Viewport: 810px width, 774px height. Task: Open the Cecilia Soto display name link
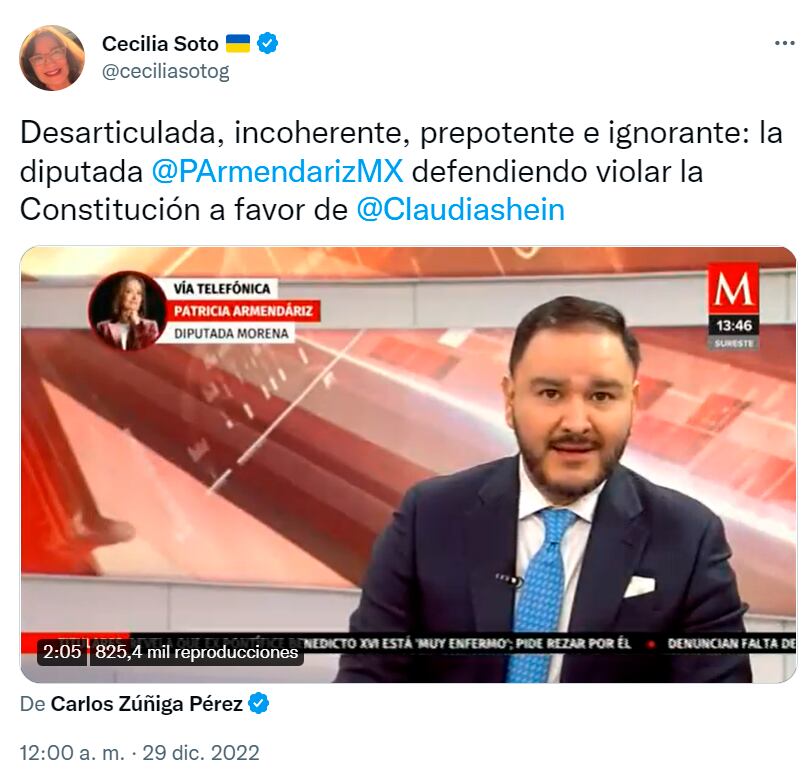point(160,43)
